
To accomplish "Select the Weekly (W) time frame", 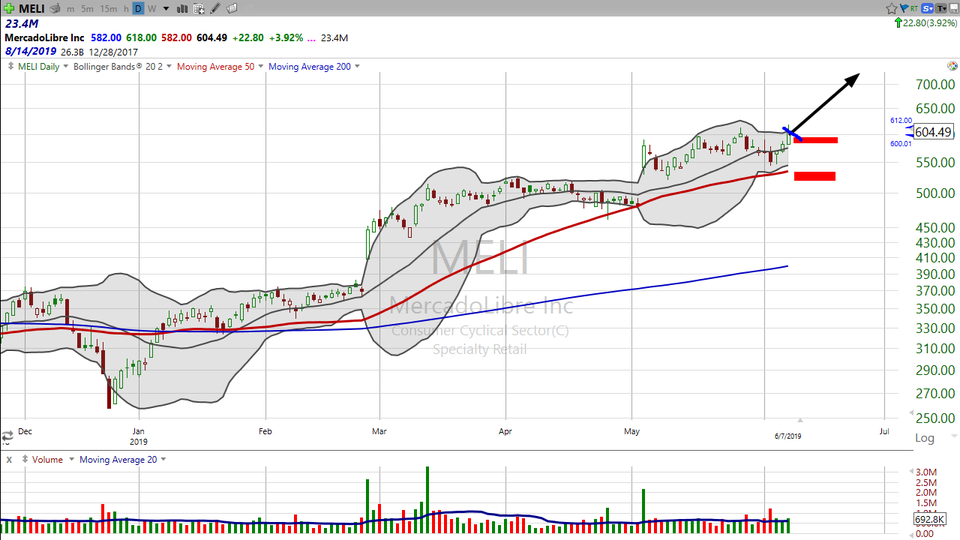I will click(x=152, y=9).
